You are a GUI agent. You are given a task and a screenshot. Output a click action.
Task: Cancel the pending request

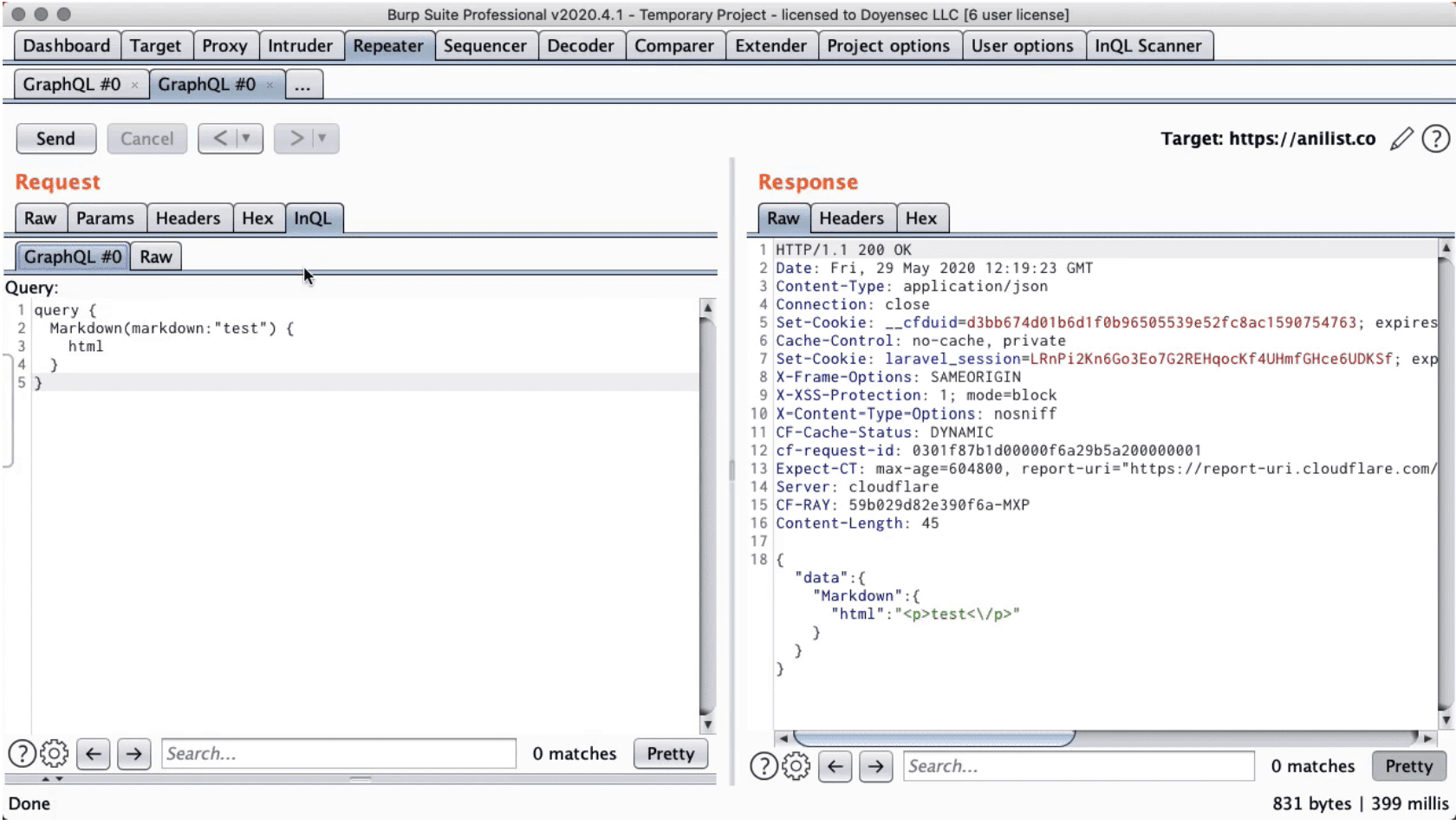[147, 139]
